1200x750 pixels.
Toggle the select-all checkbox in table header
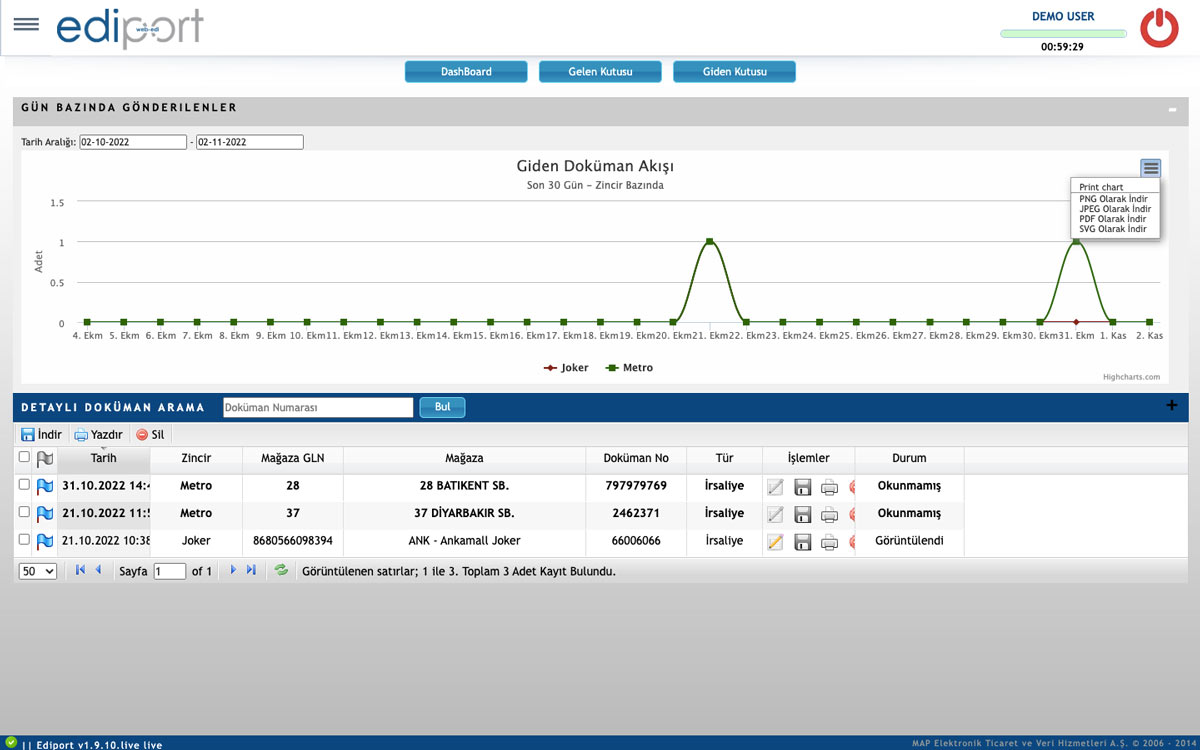coord(24,457)
